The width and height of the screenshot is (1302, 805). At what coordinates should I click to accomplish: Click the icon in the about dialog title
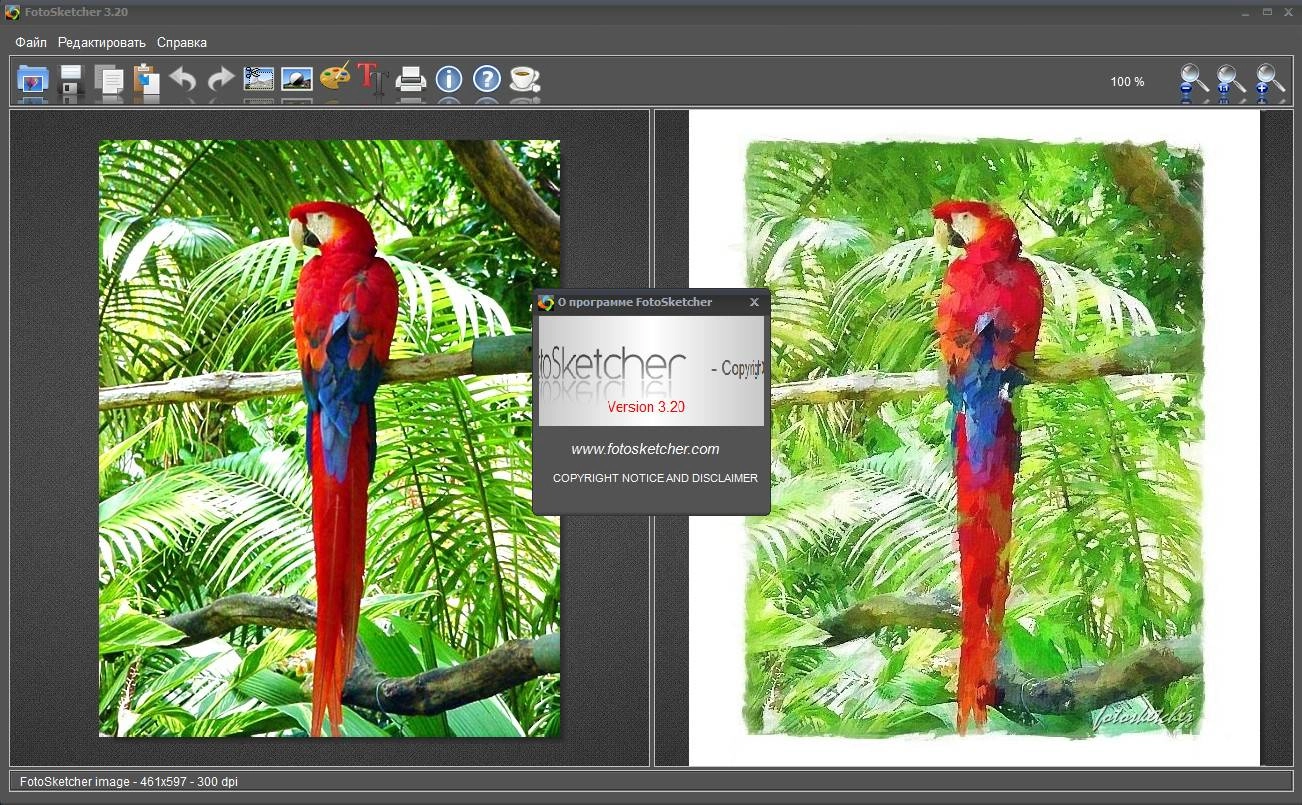[x=545, y=302]
